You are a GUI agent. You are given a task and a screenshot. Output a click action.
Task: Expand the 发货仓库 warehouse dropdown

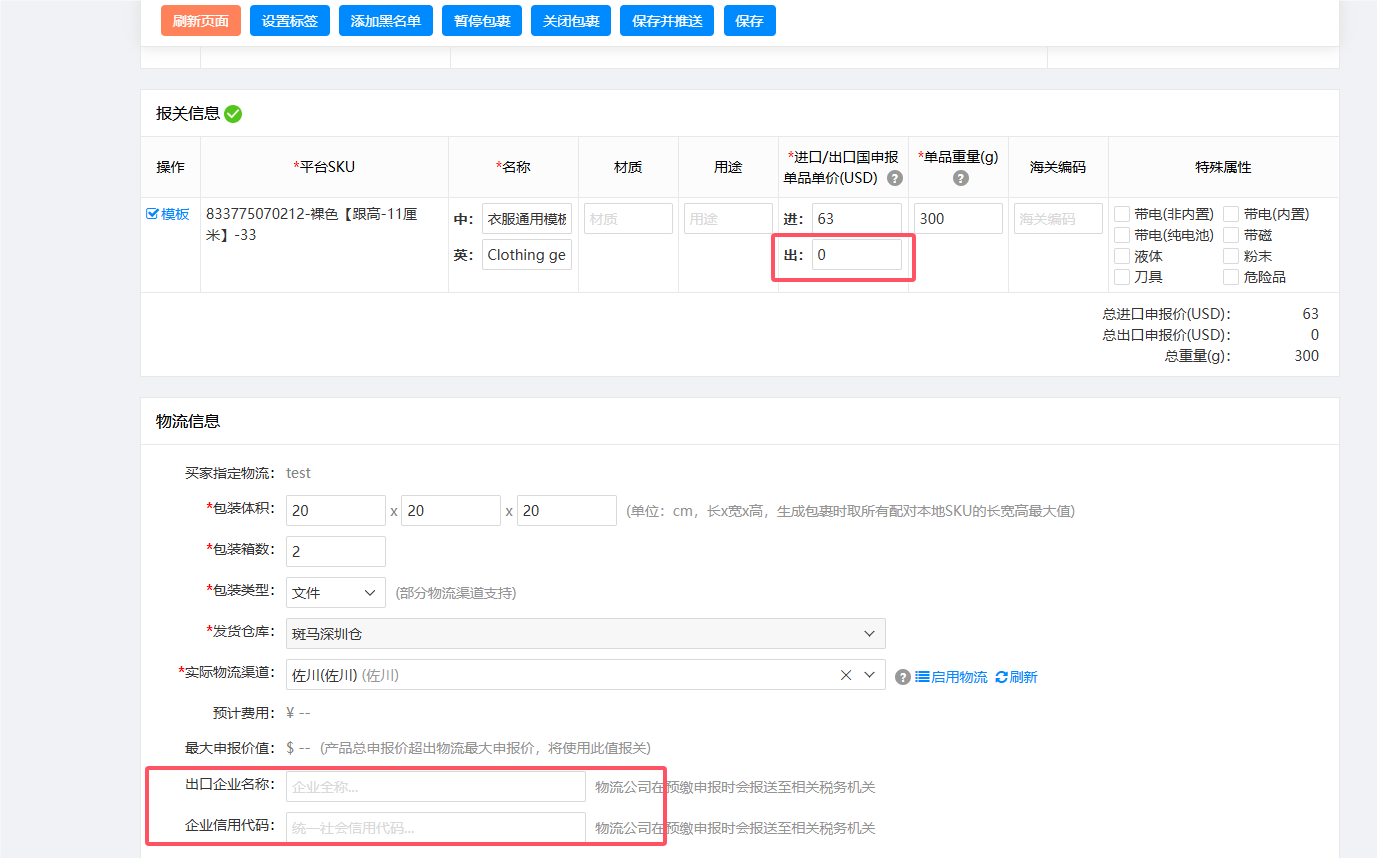point(585,633)
